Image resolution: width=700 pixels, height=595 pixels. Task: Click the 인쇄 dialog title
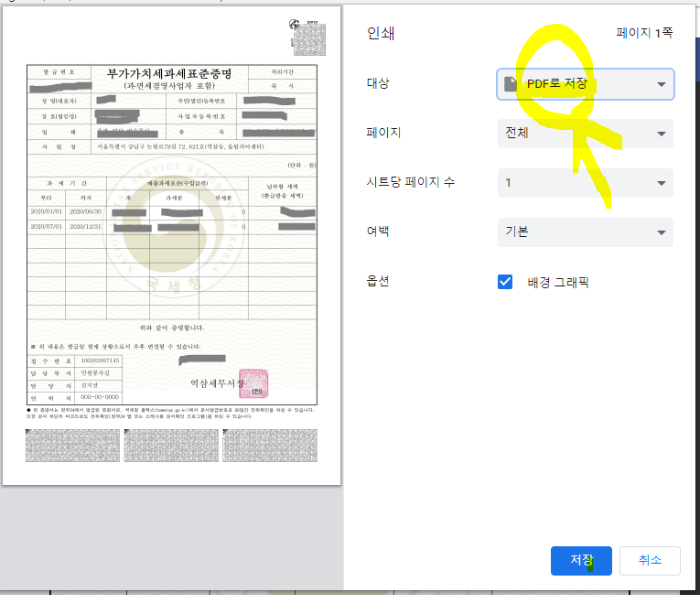click(380, 33)
